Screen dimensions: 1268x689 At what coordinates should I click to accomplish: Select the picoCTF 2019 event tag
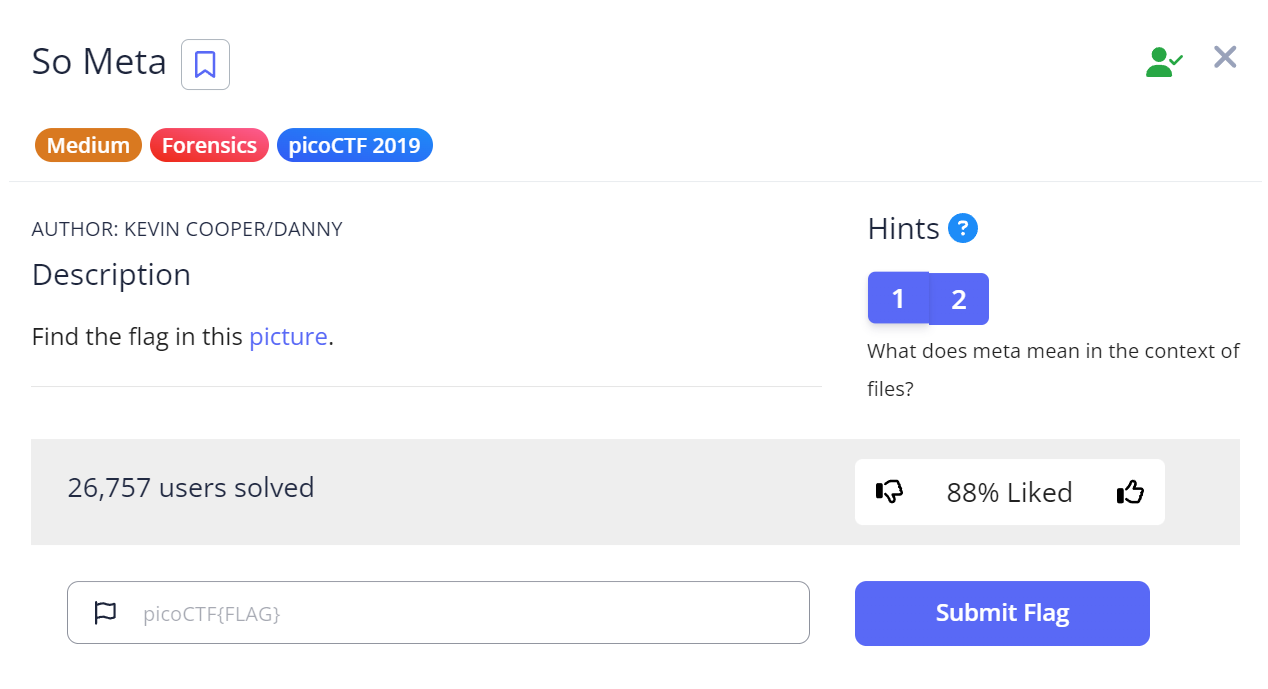354,146
